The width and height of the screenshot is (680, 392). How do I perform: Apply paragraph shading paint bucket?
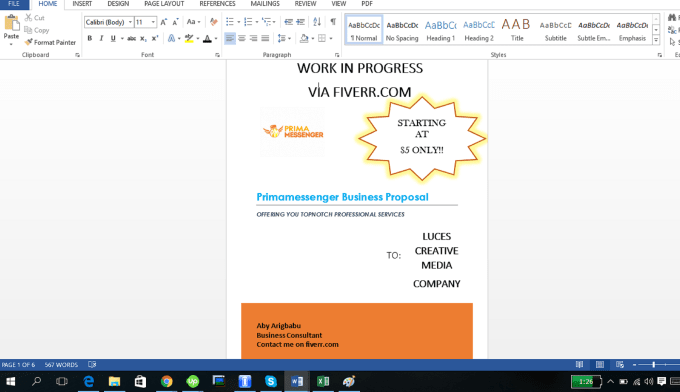[x=304, y=39]
